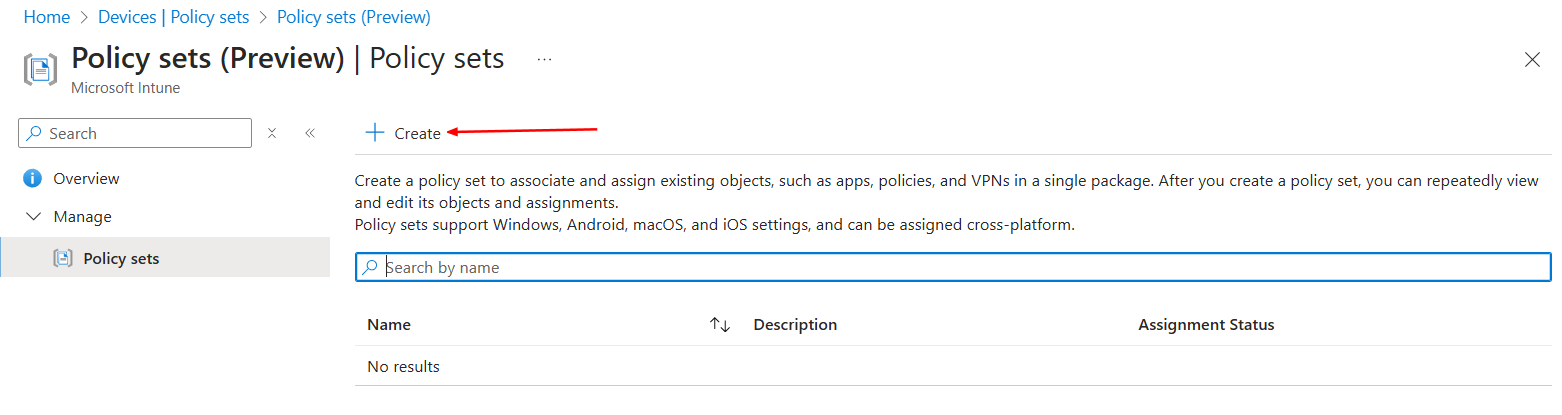The height and width of the screenshot is (415, 1562).
Task: Open the Overview menu item
Action: [86, 179]
